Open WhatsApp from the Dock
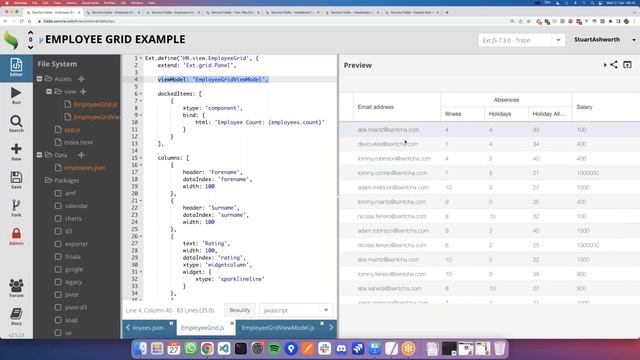The width and height of the screenshot is (640, 360). tap(191, 349)
